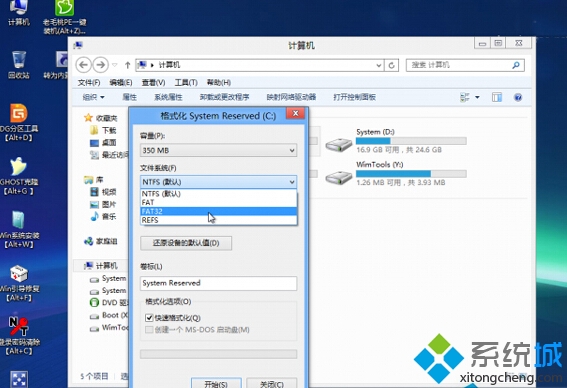567x388 pixels.
Task: Refresh the Explorer address bar
Action: pyautogui.click(x=391, y=65)
